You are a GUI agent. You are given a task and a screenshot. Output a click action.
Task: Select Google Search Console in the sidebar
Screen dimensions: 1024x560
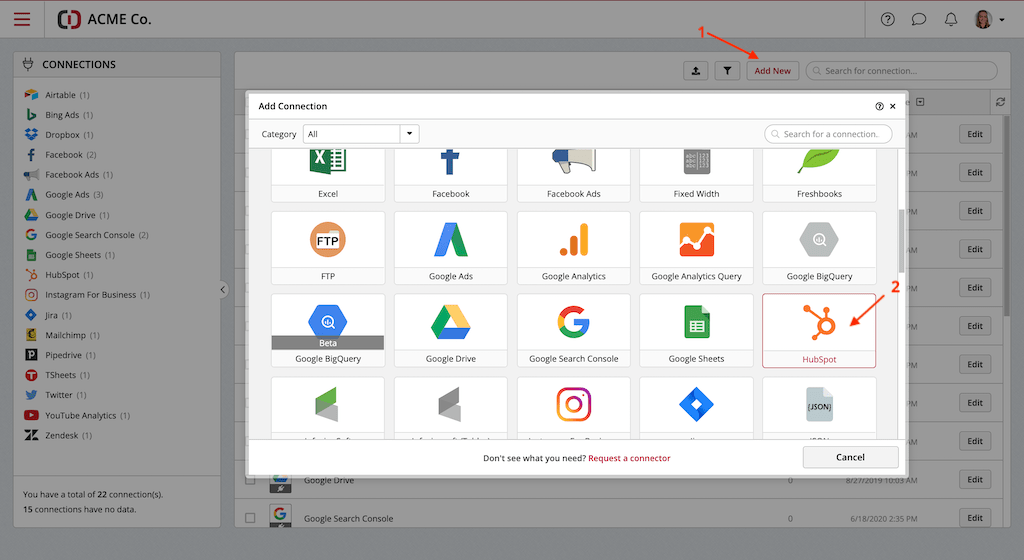(x=87, y=235)
